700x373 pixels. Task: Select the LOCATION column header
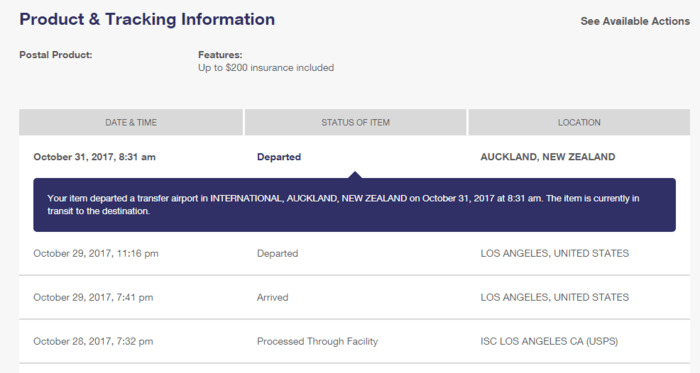click(579, 122)
